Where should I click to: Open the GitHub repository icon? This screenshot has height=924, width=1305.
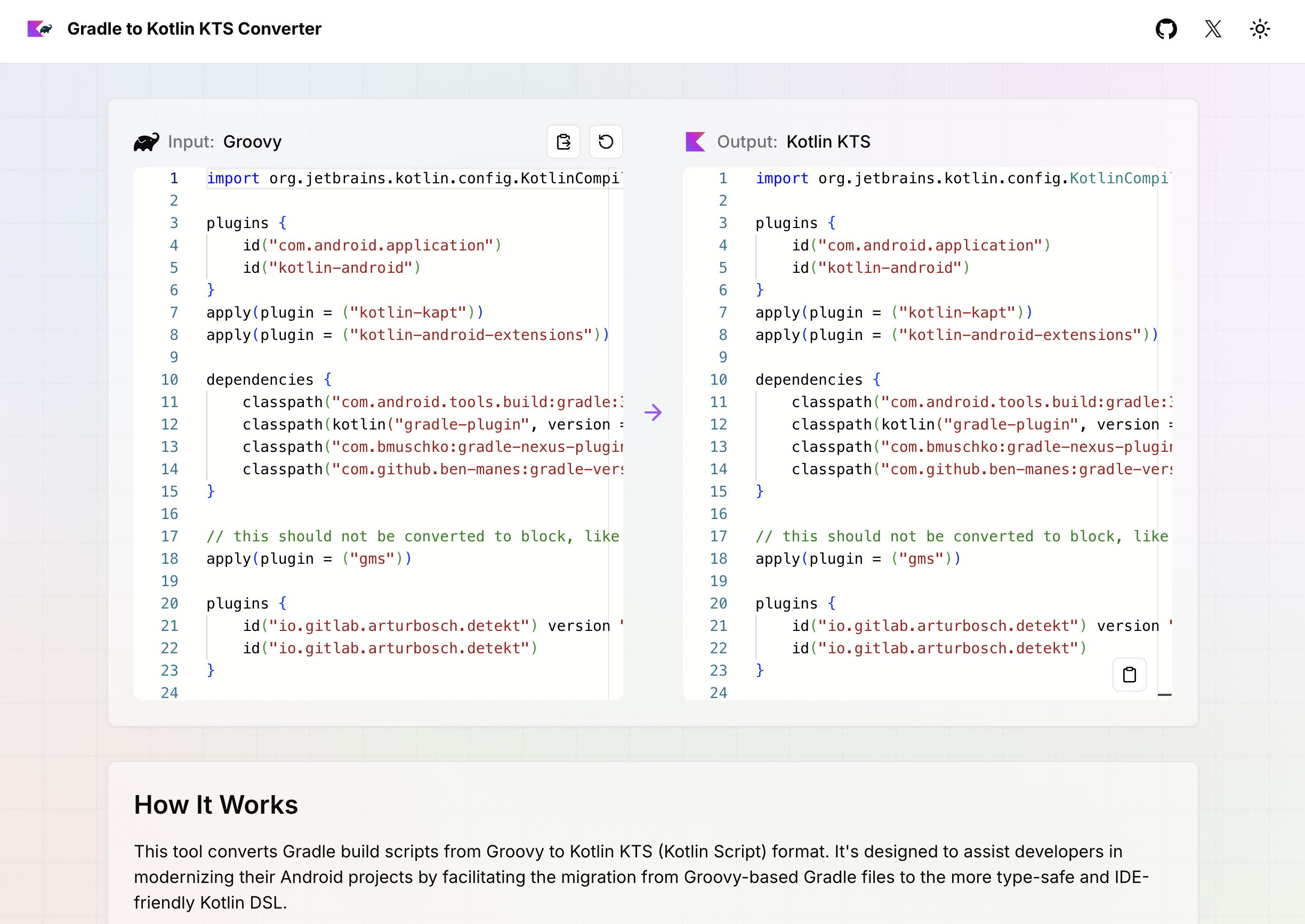(x=1165, y=29)
